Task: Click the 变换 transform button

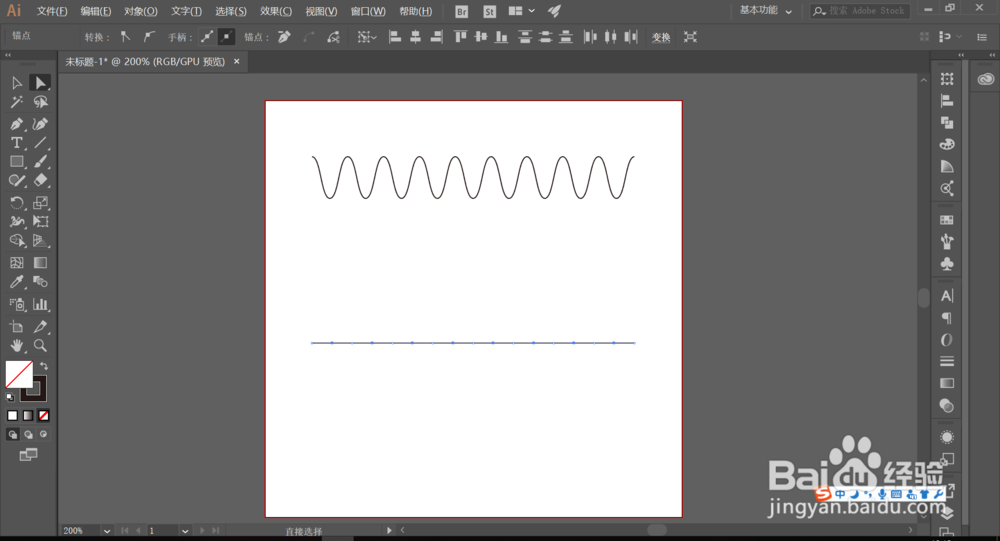Action: click(661, 38)
